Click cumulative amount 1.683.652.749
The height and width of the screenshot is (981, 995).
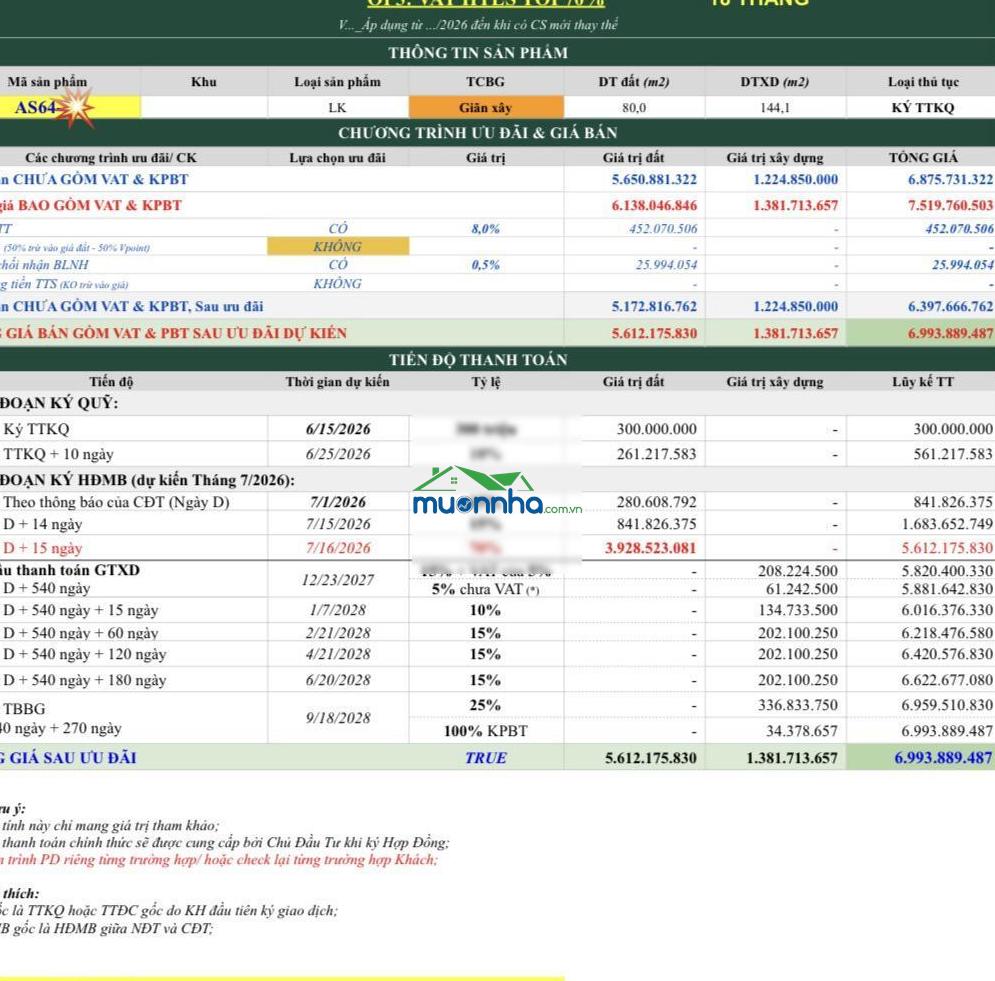pos(947,524)
